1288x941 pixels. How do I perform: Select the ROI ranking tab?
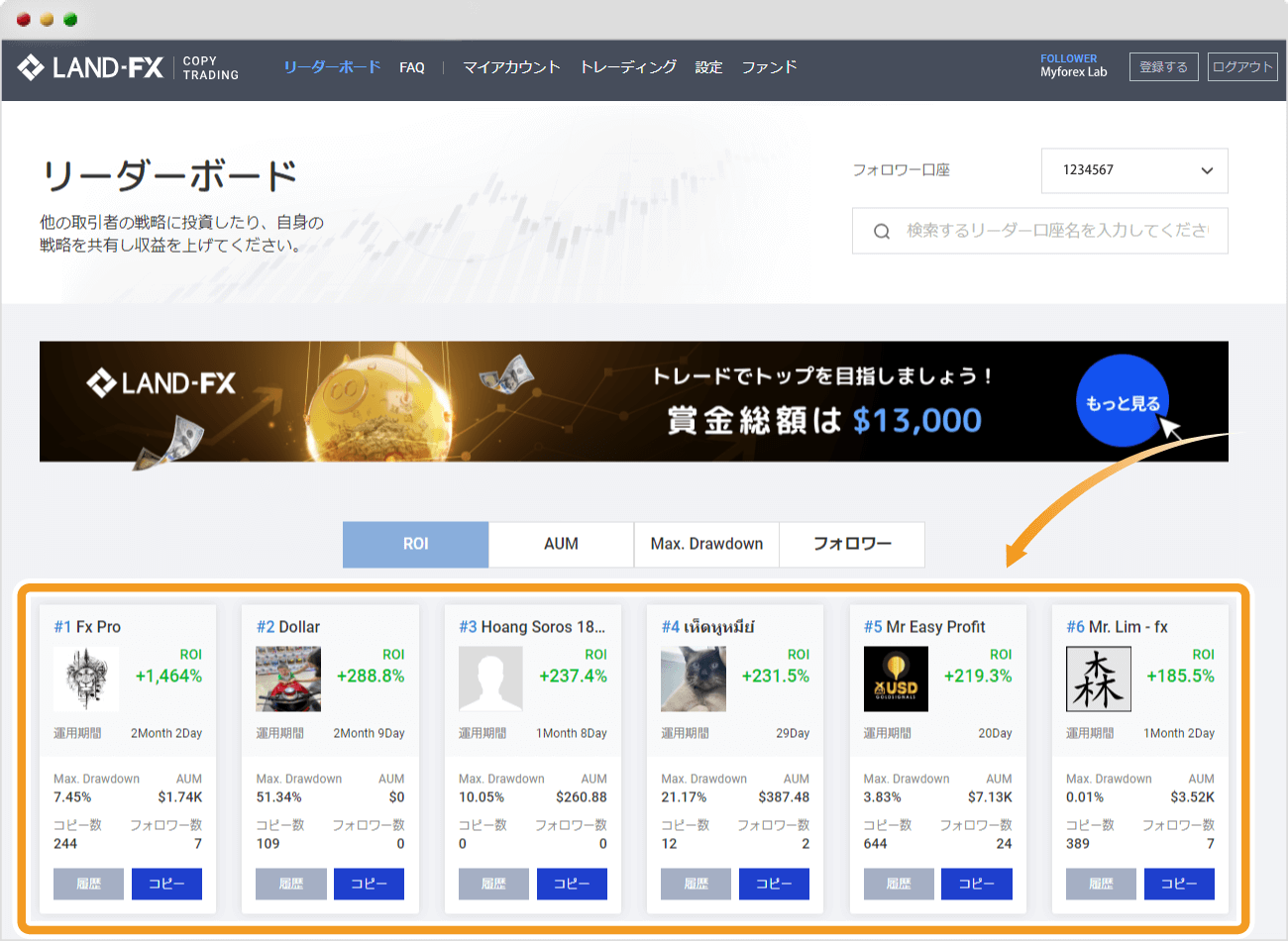click(x=415, y=544)
